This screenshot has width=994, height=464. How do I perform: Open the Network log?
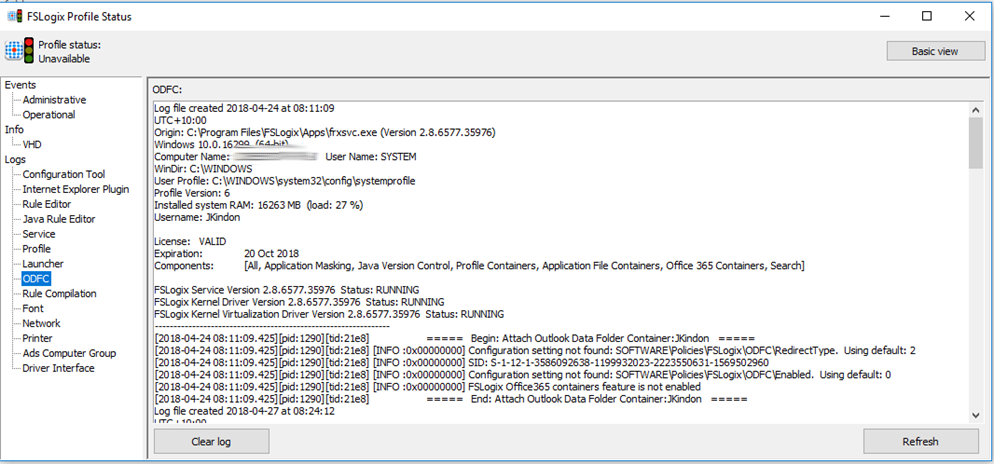[41, 323]
